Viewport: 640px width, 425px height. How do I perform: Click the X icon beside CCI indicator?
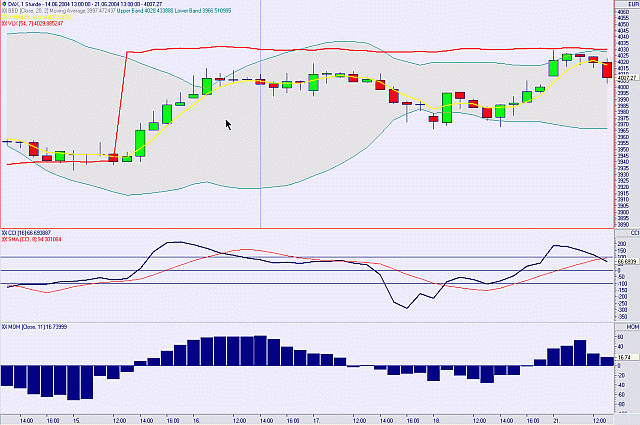point(4,233)
